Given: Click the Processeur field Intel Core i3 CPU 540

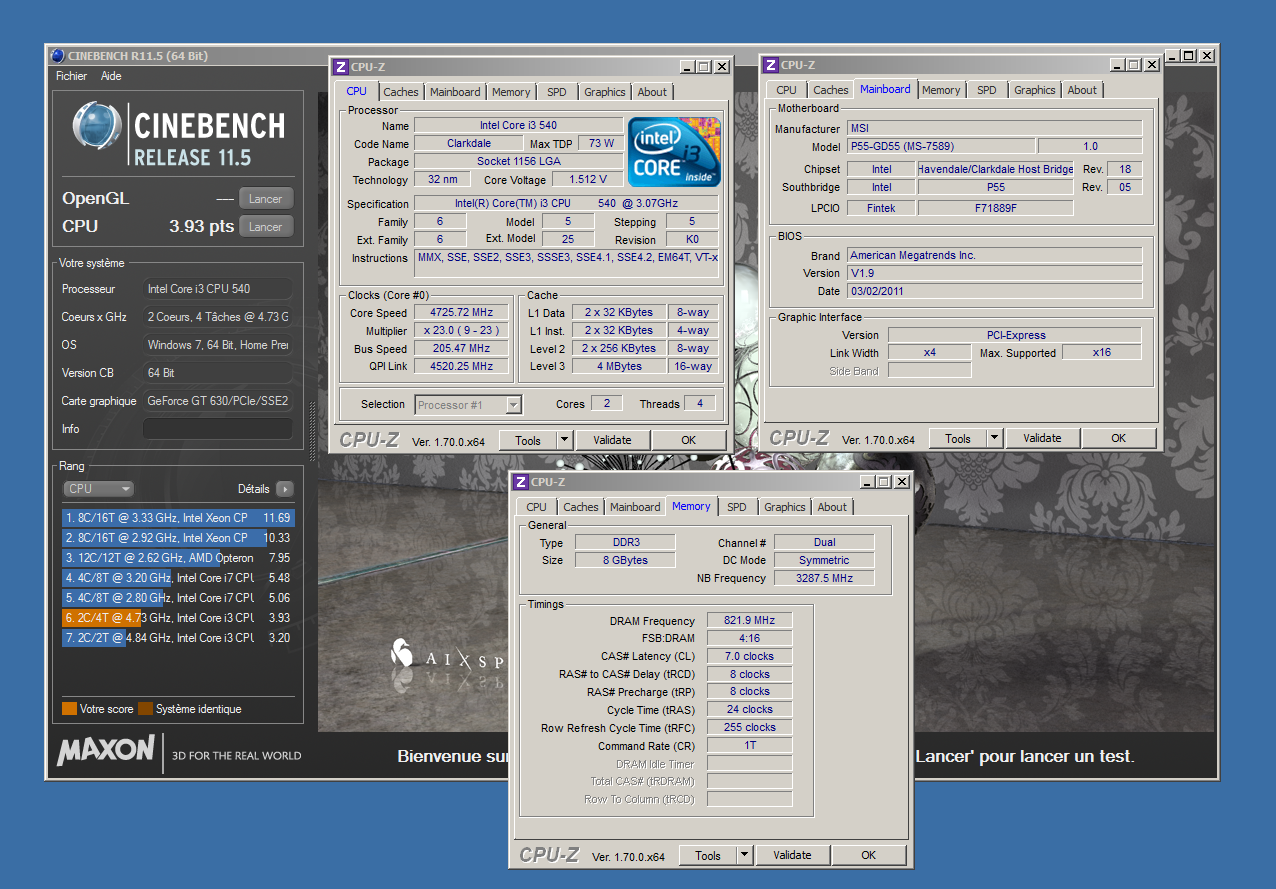Looking at the screenshot, I should (218, 289).
